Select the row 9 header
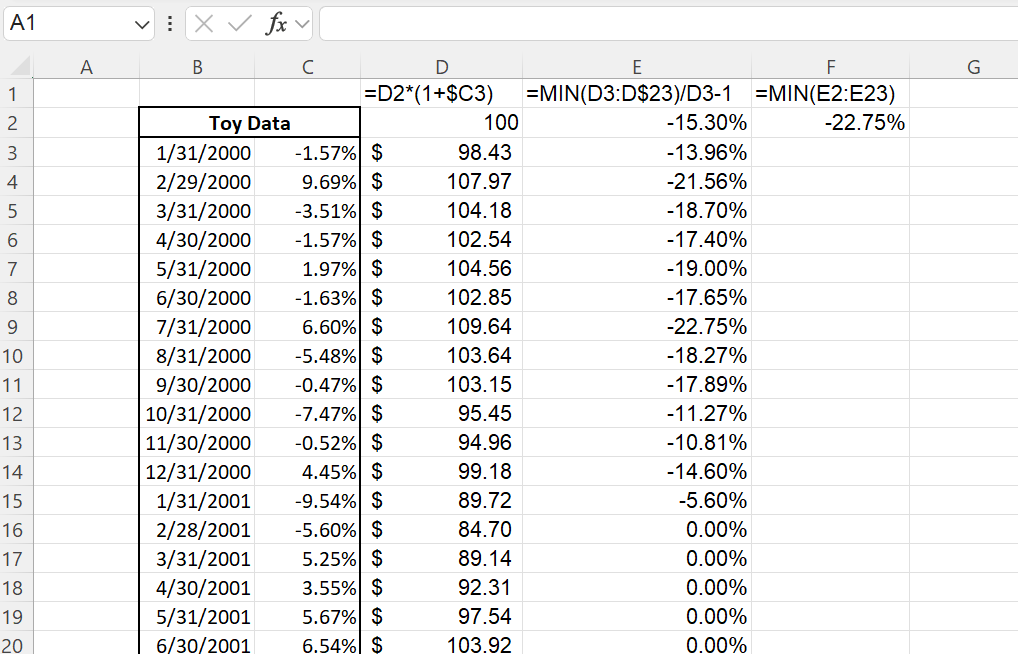Image resolution: width=1018 pixels, height=654 pixels. pos(17,327)
